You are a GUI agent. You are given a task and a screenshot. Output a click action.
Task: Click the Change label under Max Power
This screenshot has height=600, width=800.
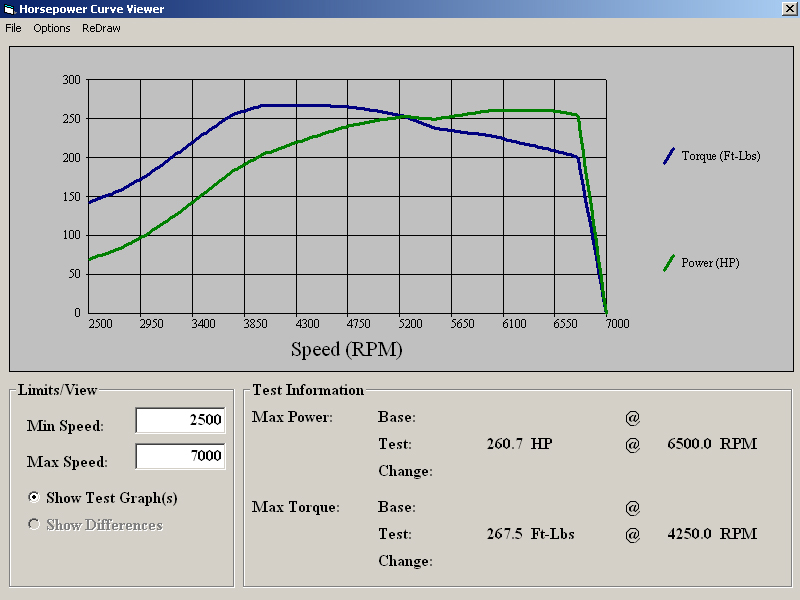click(406, 470)
